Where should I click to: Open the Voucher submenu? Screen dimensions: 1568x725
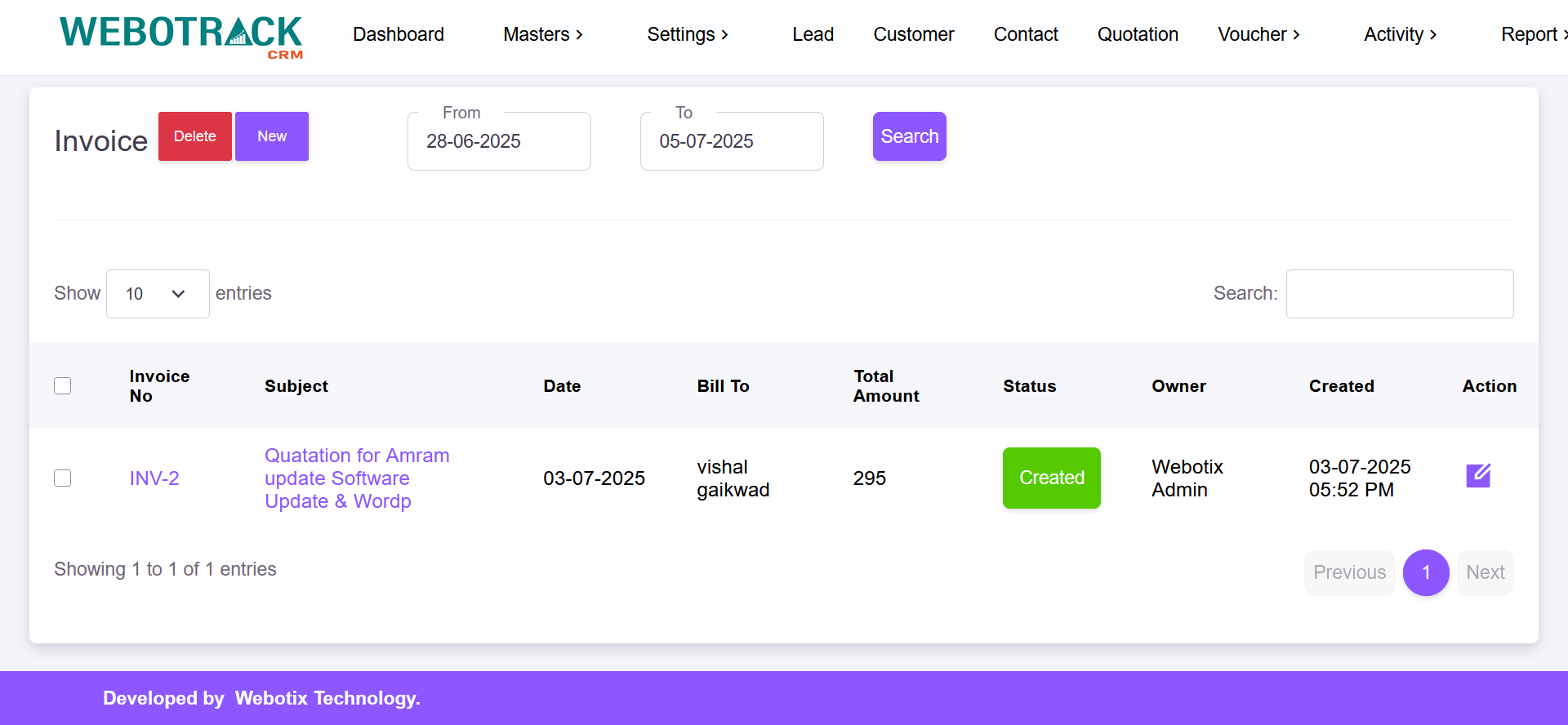pyautogui.click(x=1258, y=34)
